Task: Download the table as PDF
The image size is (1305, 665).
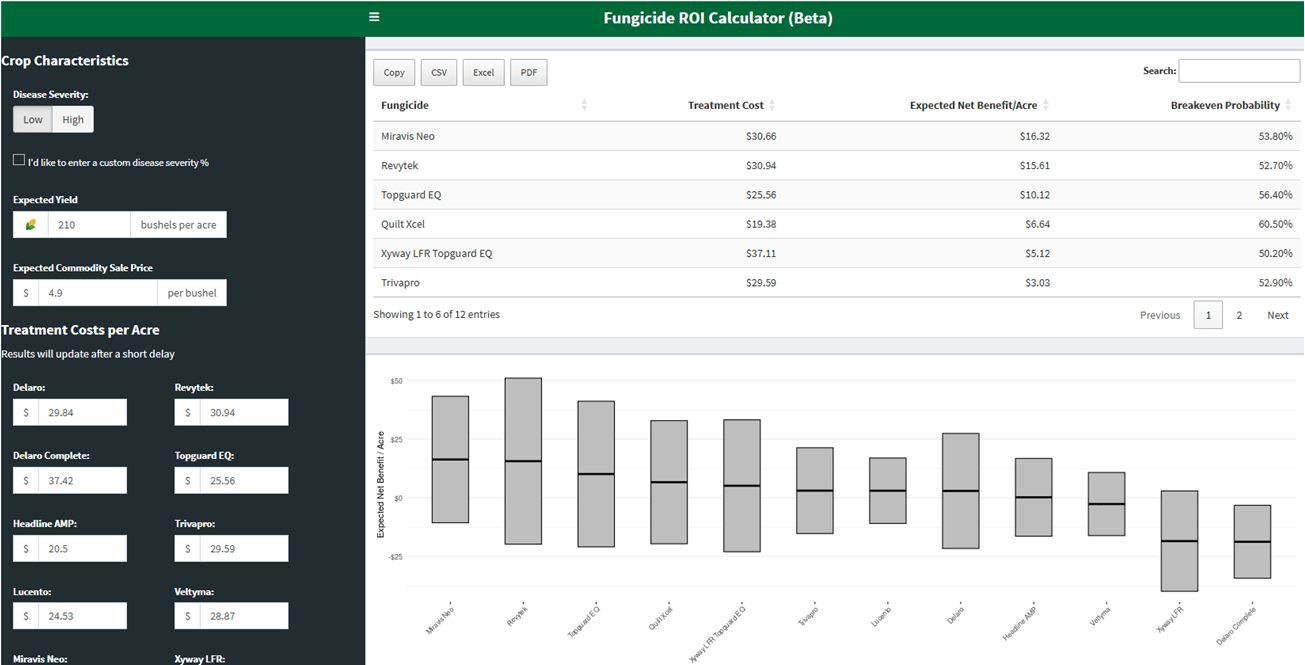Action: pos(528,72)
